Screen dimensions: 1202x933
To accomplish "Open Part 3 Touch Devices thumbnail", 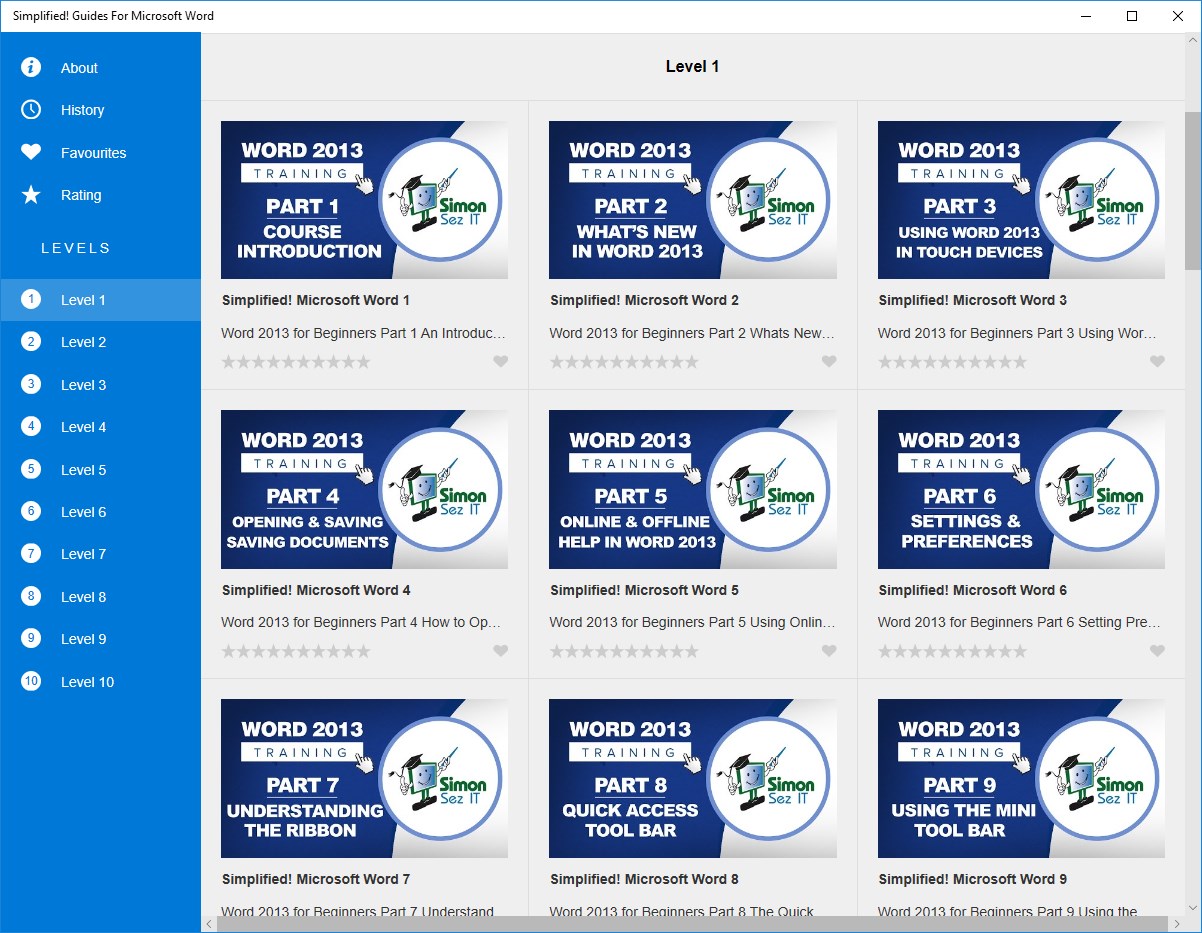I will pyautogui.click(x=1021, y=200).
